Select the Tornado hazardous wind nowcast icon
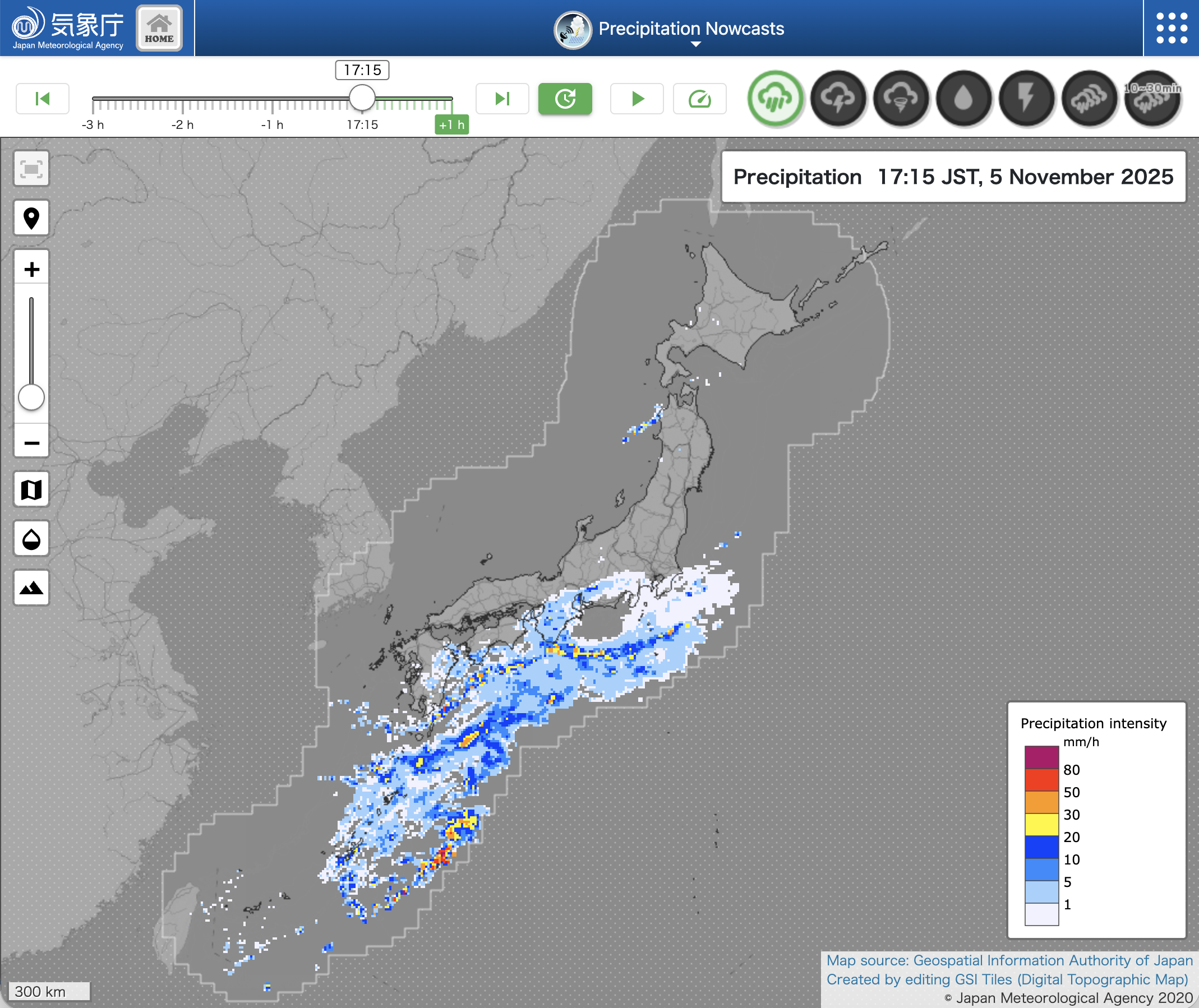Screen dimensions: 1199x1008 pyautogui.click(x=902, y=98)
